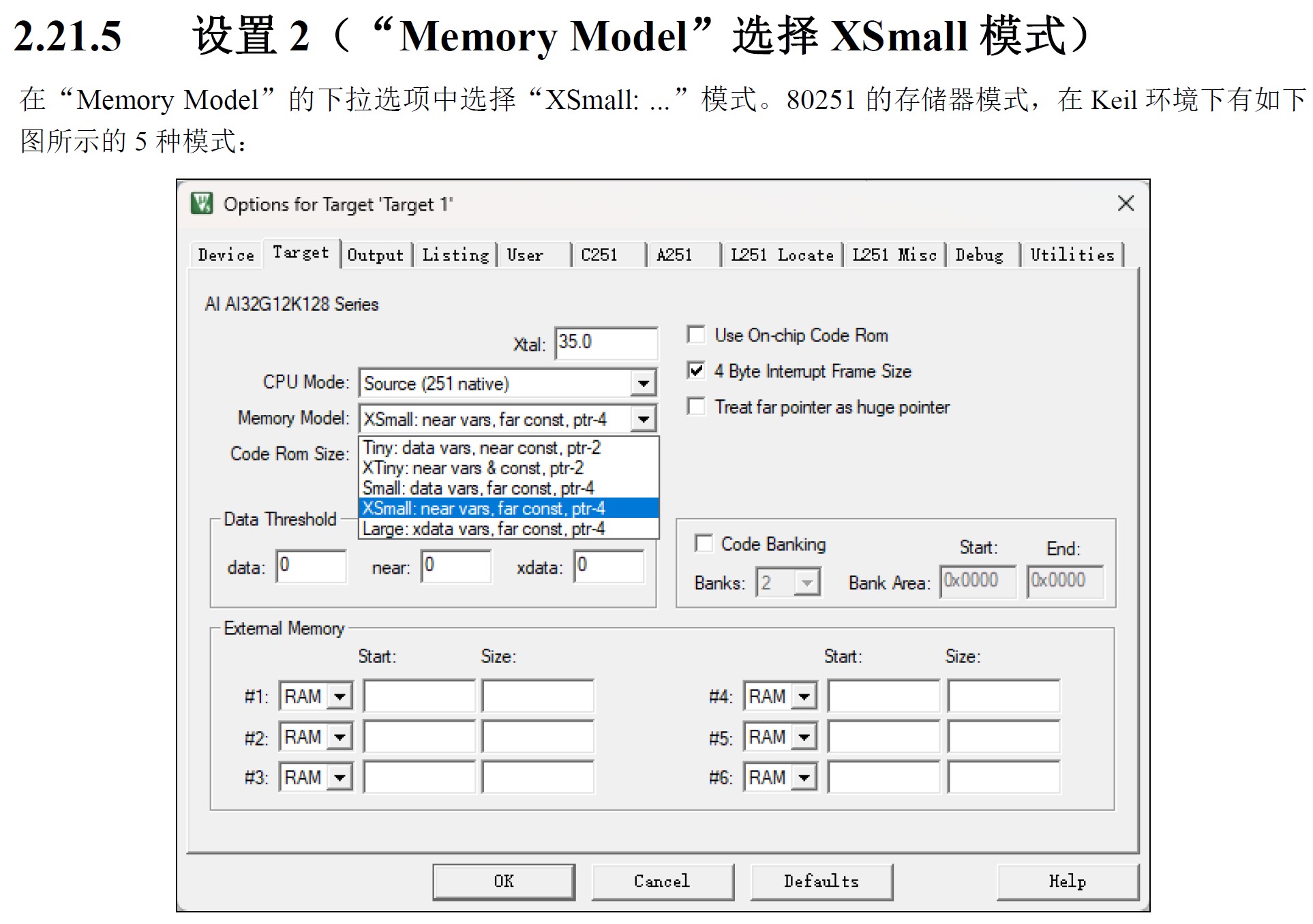1313x924 pixels.
Task: Click External Memory #1 Size field
Action: (537, 696)
